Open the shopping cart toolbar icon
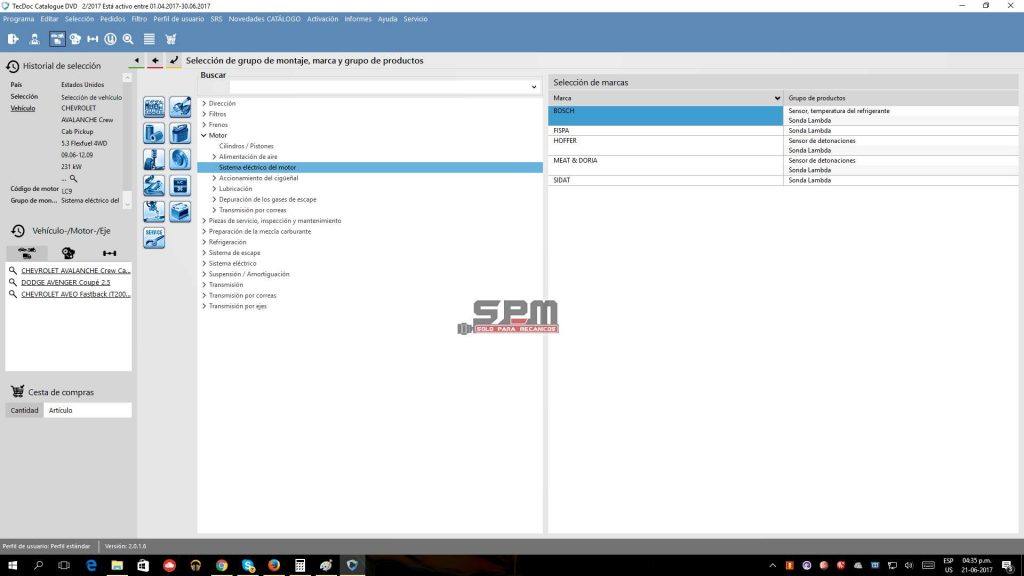The width and height of the screenshot is (1024, 576). click(x=170, y=39)
